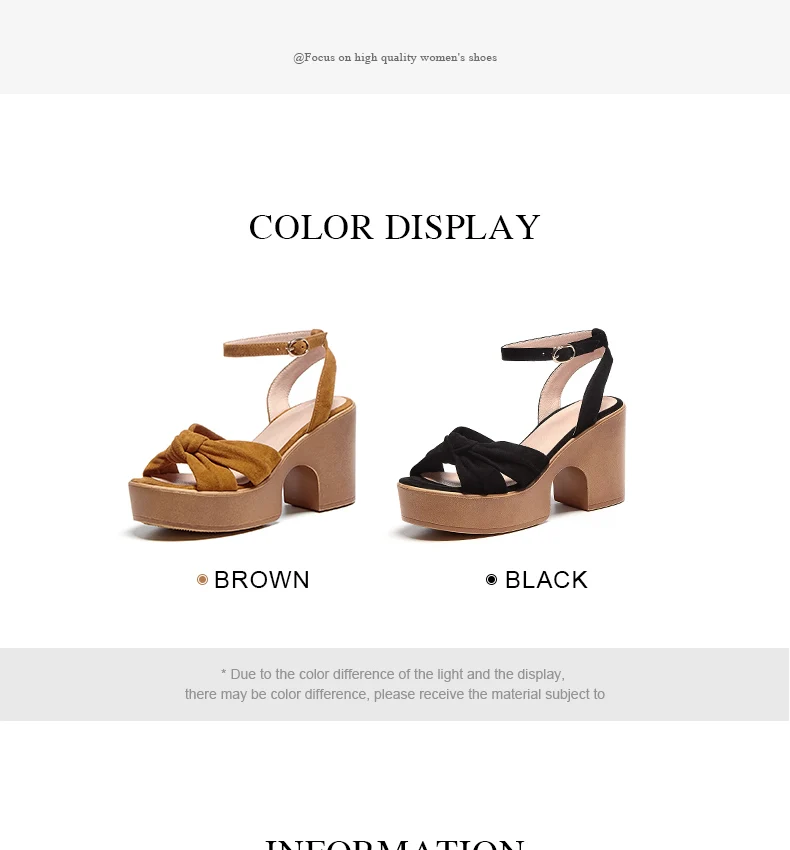Image resolution: width=790 pixels, height=850 pixels.
Task: Click the COLOR DISPLAY heading
Action: tap(395, 227)
